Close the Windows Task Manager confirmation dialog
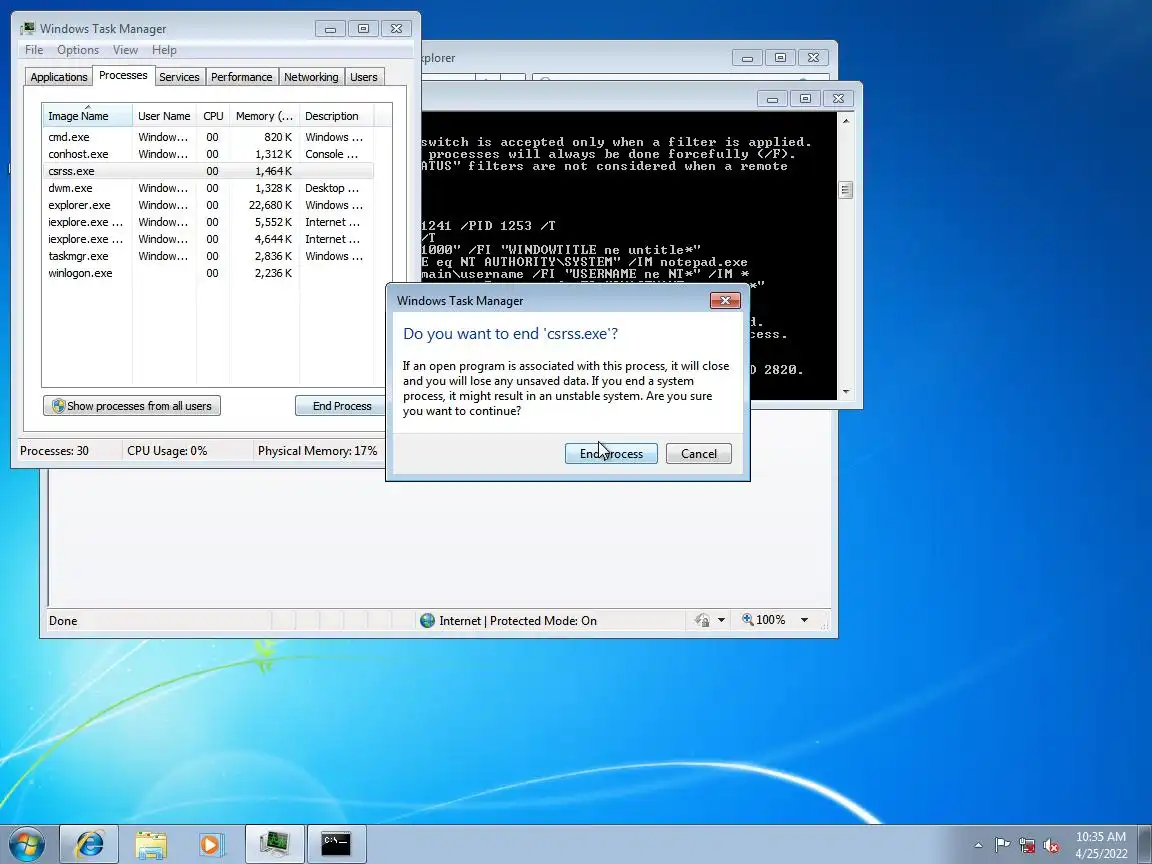The width and height of the screenshot is (1152, 864). 725,300
